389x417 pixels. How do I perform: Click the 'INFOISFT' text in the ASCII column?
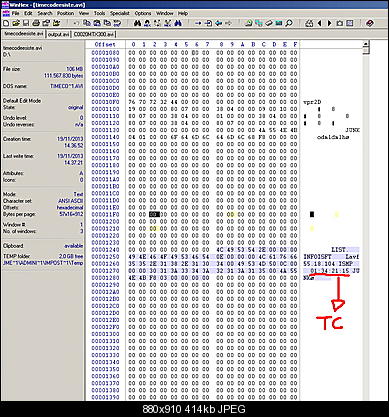317,257
